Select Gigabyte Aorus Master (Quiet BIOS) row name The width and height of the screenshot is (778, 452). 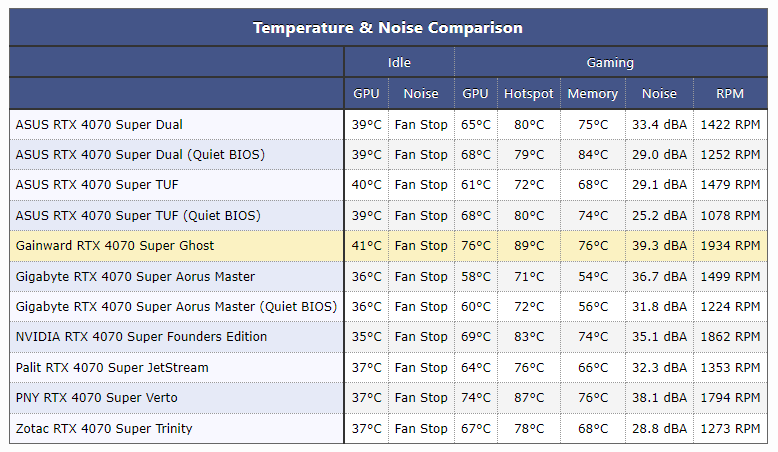pyautogui.click(x=176, y=307)
